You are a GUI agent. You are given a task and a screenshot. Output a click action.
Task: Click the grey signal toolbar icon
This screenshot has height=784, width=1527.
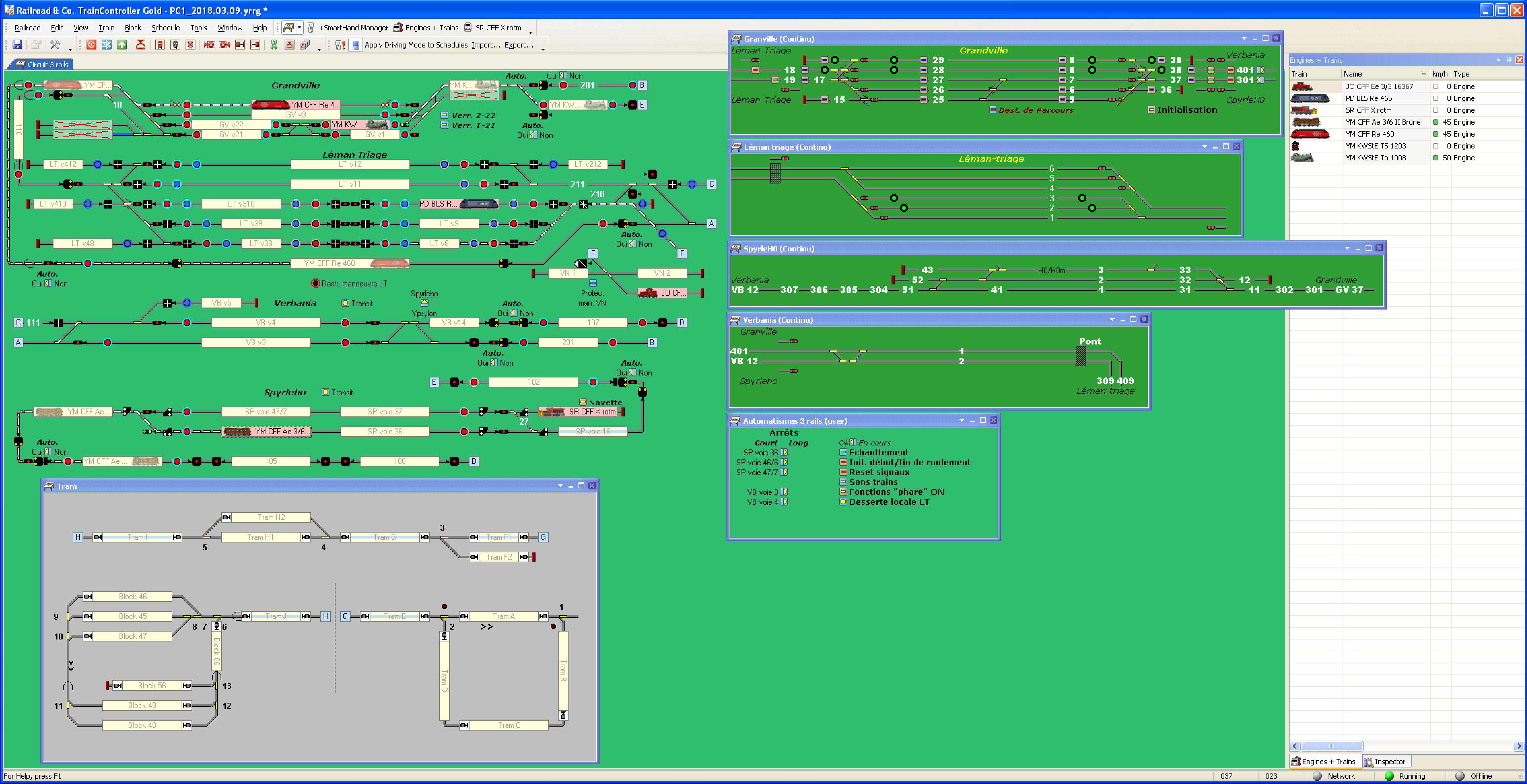175,45
